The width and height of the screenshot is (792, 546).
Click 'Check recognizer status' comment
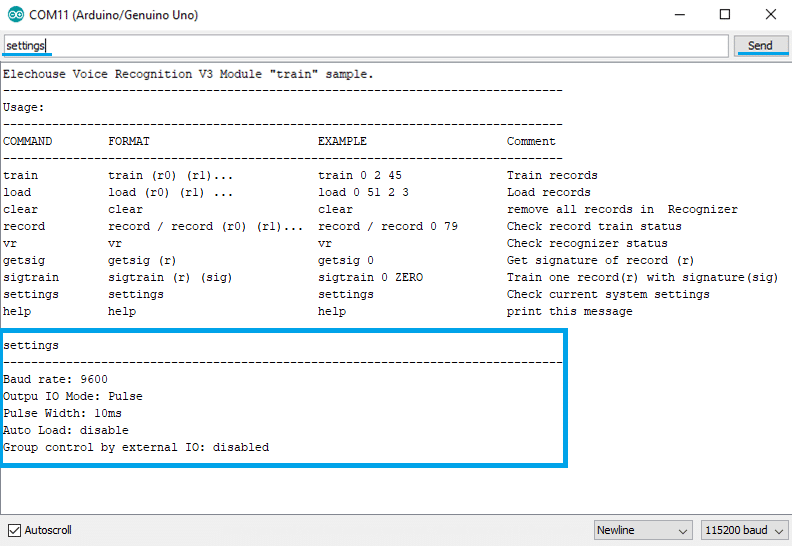[x=587, y=243]
